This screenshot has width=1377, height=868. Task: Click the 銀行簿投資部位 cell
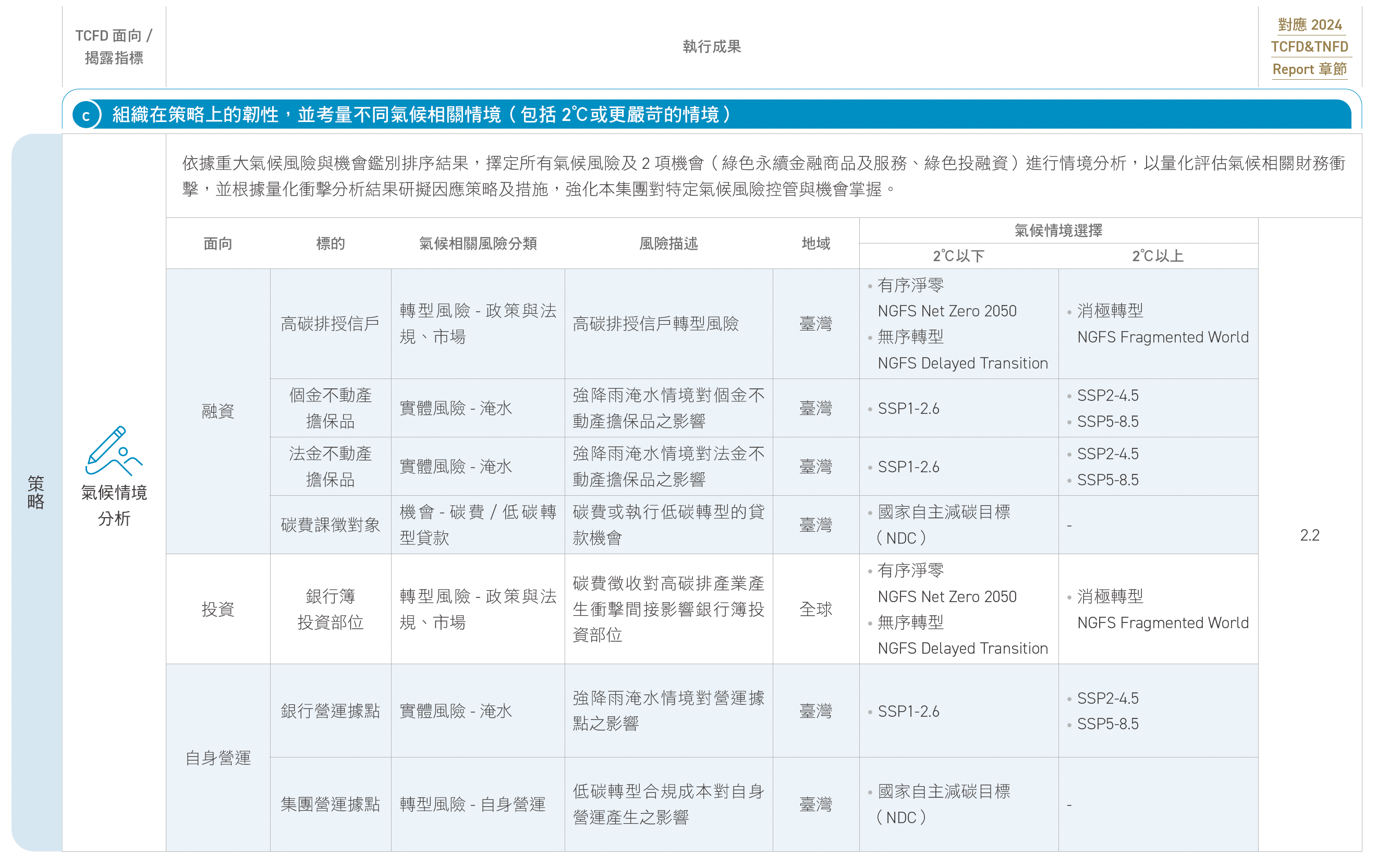(331, 609)
